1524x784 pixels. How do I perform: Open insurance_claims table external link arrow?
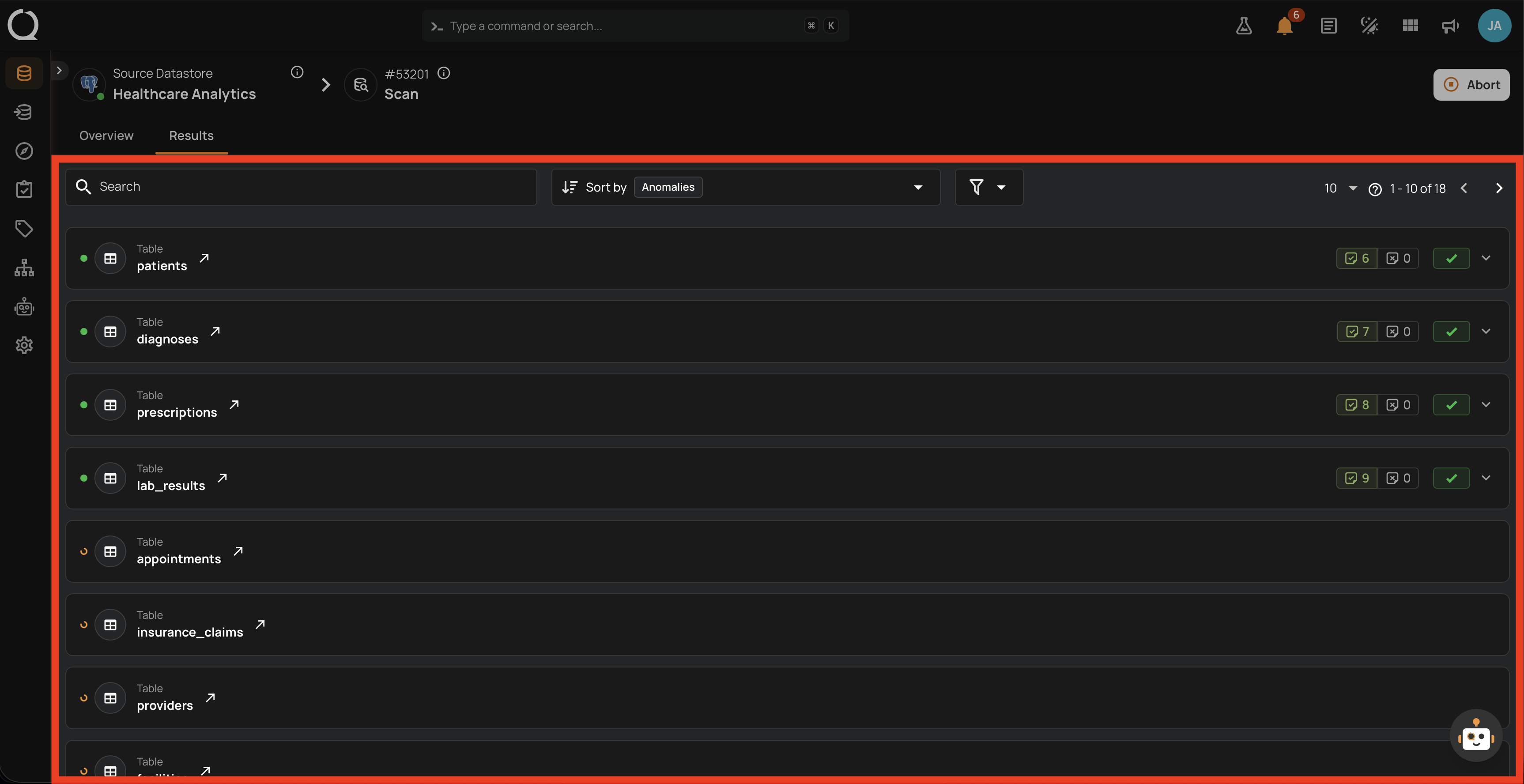260,625
